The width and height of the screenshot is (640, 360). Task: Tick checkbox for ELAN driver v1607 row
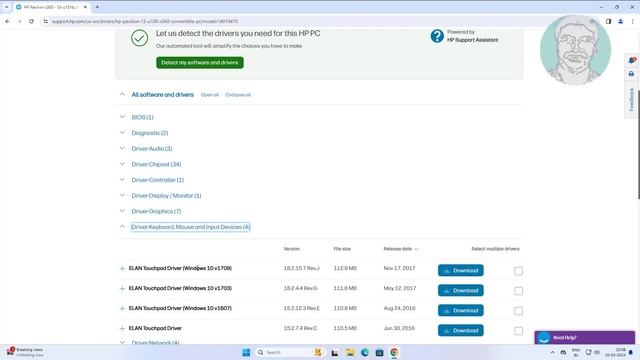518,311
